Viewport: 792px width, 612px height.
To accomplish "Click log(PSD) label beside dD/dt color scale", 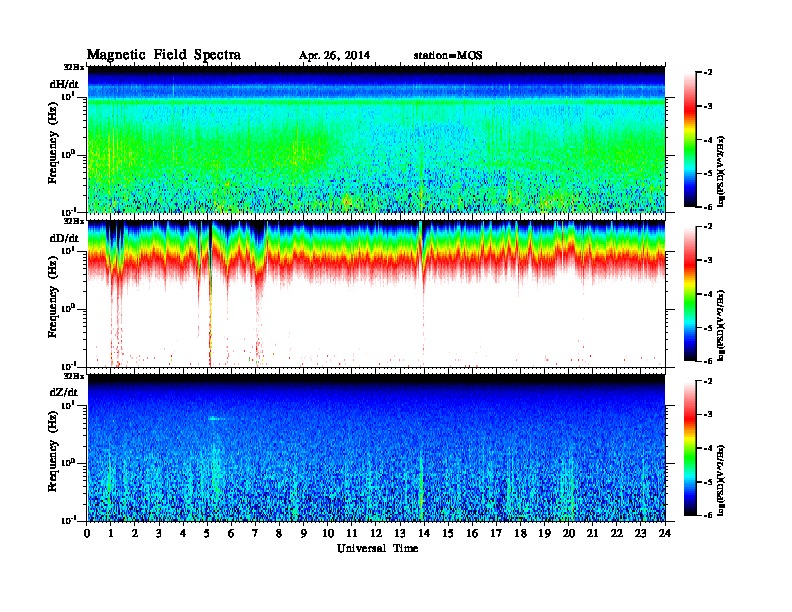I will point(721,325).
